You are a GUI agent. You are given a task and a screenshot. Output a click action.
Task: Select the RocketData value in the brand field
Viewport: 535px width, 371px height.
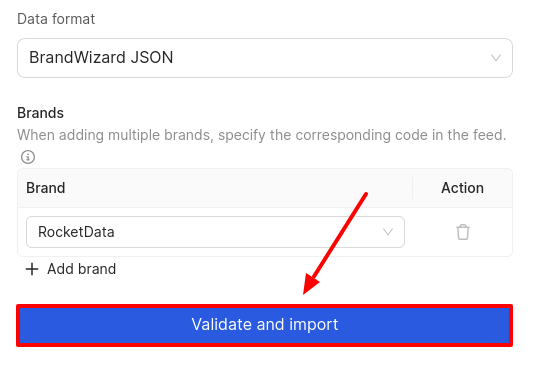(x=76, y=232)
